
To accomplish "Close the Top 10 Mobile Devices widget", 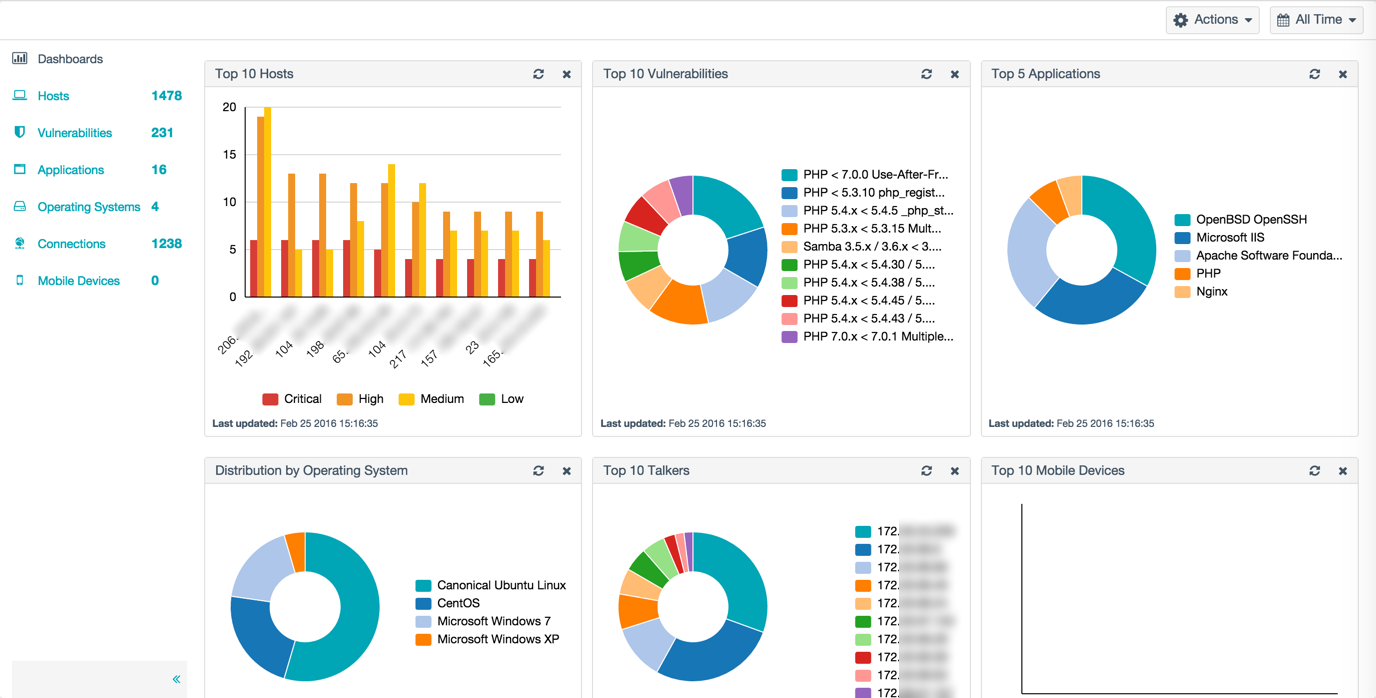I will pos(1342,471).
